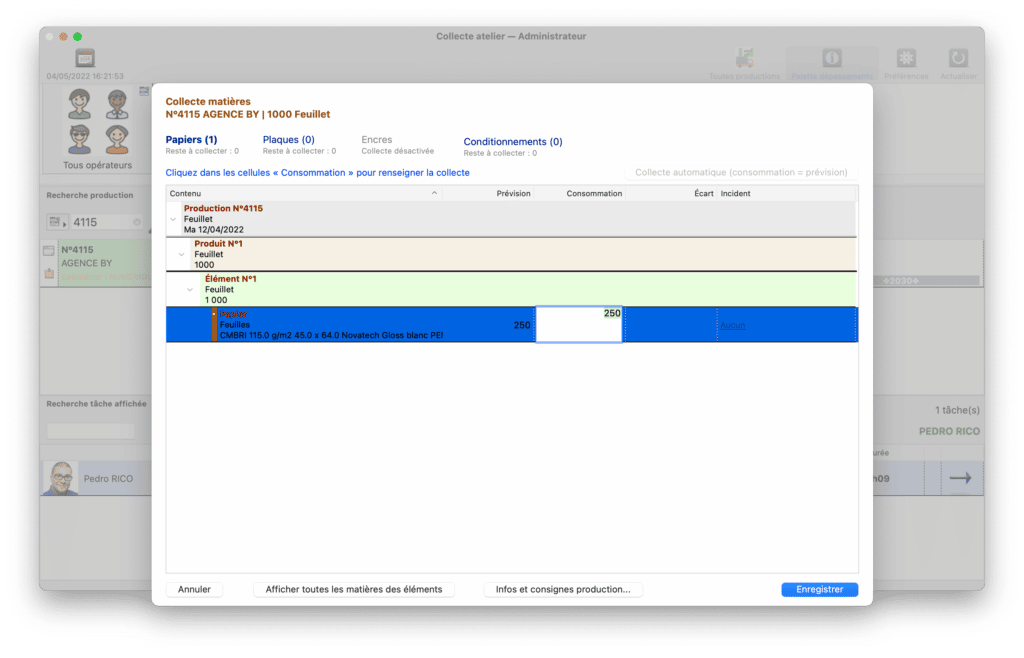1024x658 pixels.
Task: Click the Annuler button
Action: pyautogui.click(x=194, y=590)
